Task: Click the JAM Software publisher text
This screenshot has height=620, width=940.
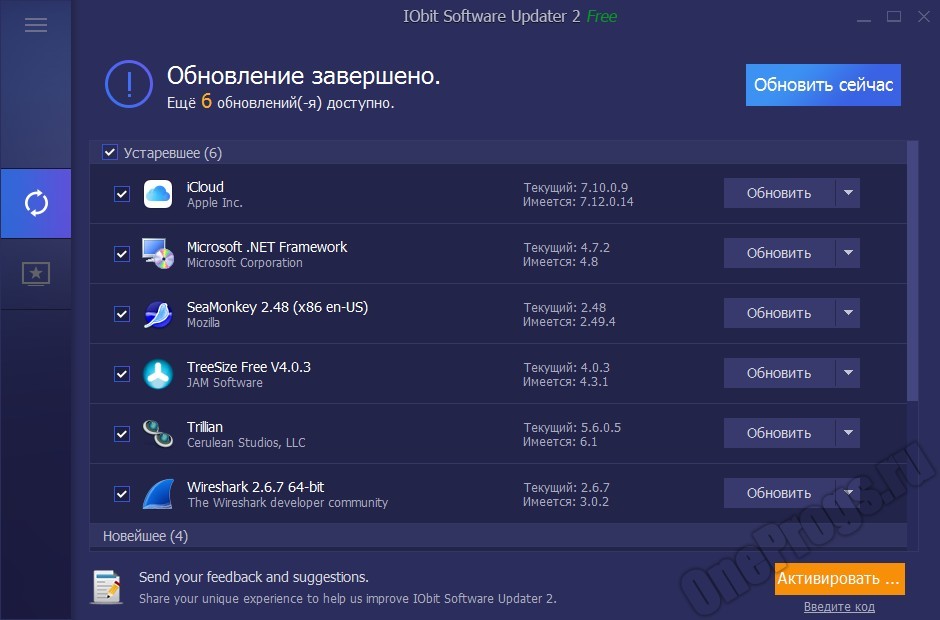Action: (x=224, y=383)
